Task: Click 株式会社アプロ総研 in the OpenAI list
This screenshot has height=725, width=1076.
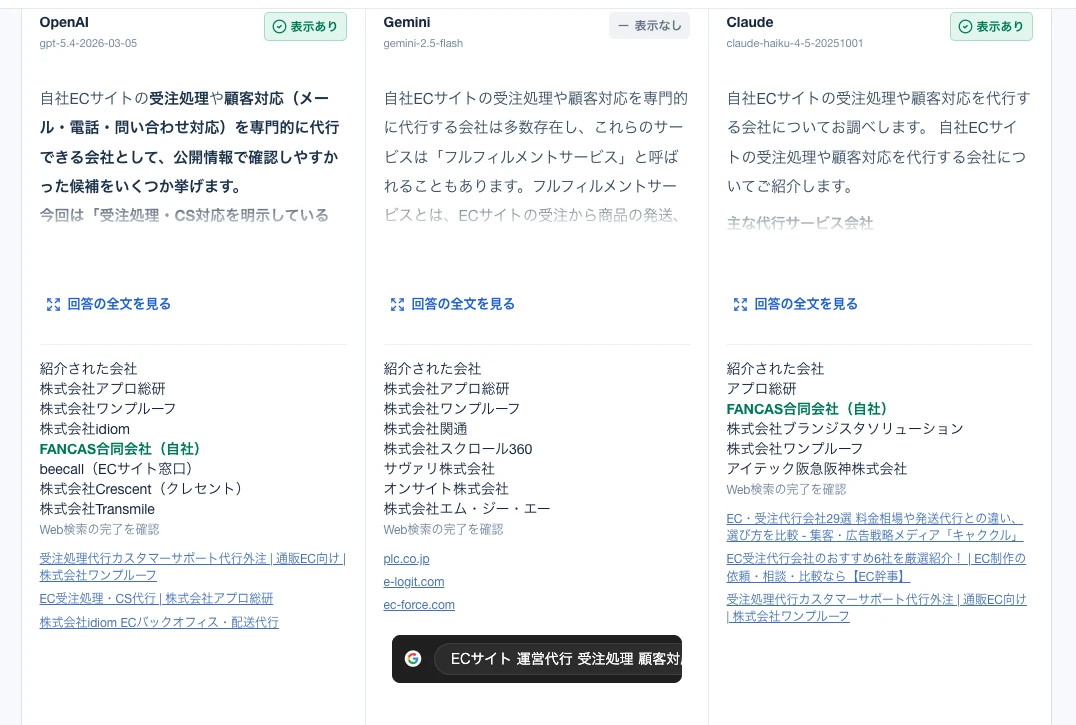Action: (x=103, y=389)
